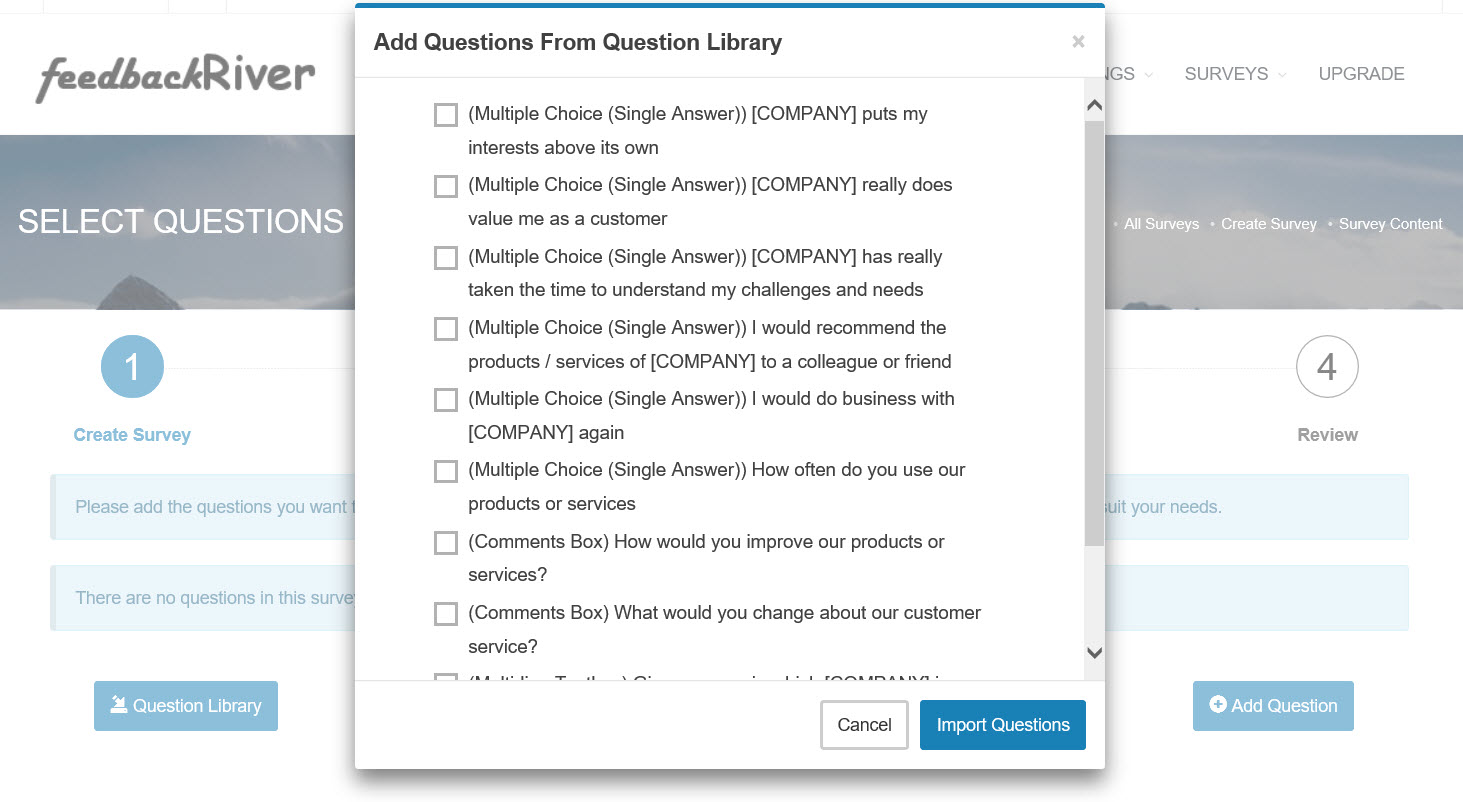Image resolution: width=1463 pixels, height=802 pixels.
Task: Click the Question Library button icon
Action: (x=119, y=705)
